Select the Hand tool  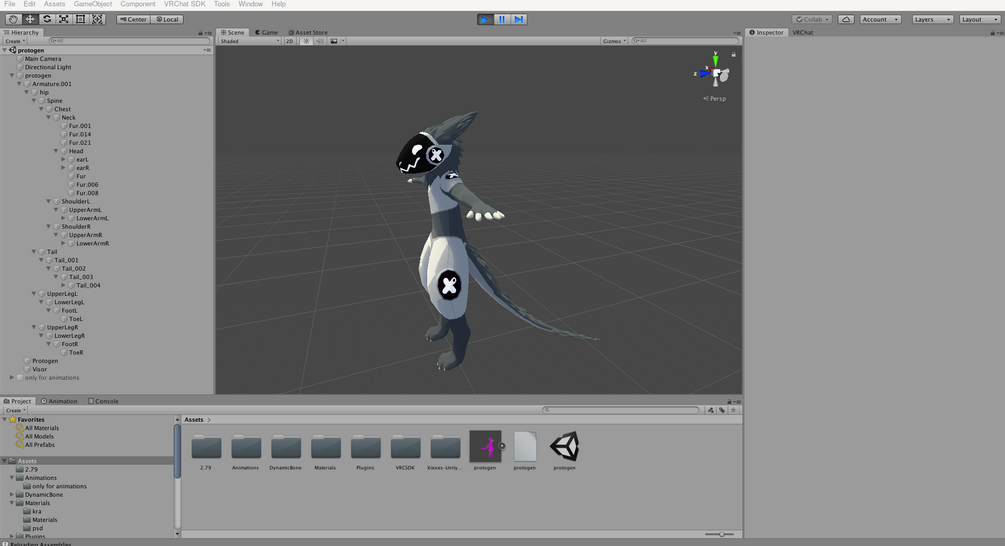coord(13,19)
